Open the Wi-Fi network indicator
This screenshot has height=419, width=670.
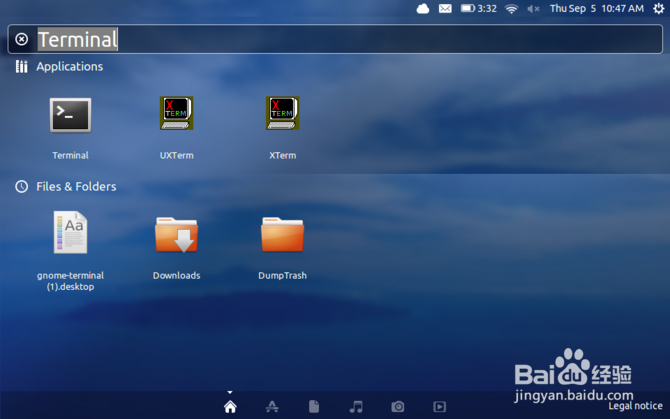pyautogui.click(x=511, y=9)
